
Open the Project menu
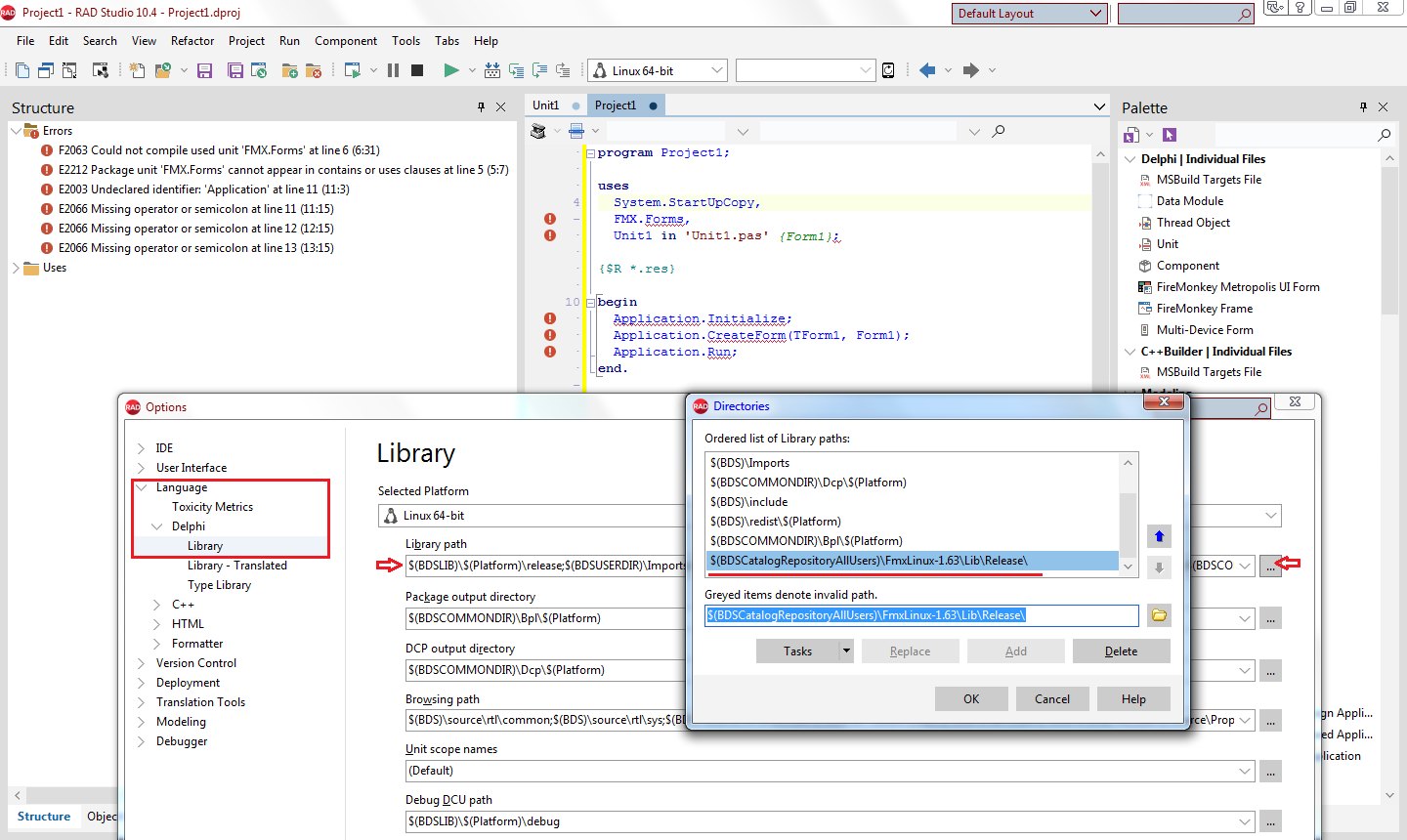click(x=246, y=41)
